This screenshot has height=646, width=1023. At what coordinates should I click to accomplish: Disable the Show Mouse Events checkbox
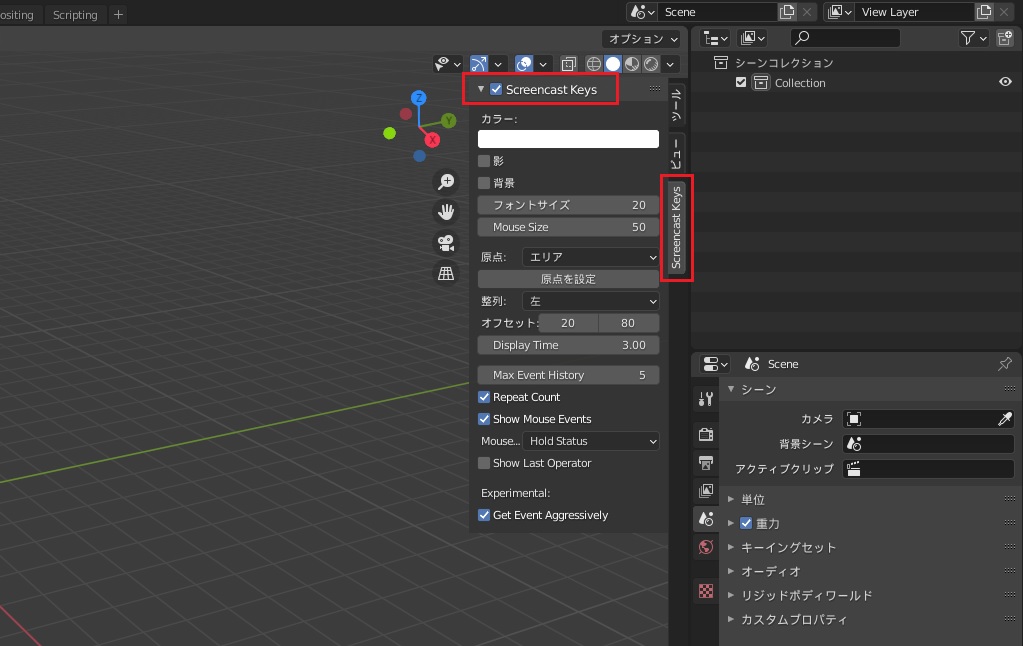click(484, 419)
